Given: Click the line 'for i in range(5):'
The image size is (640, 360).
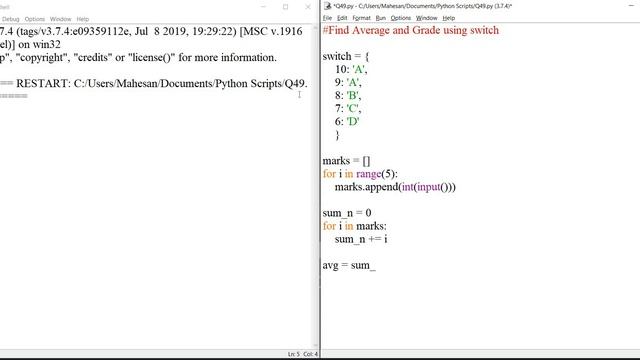Looking at the screenshot, I should [360, 174].
